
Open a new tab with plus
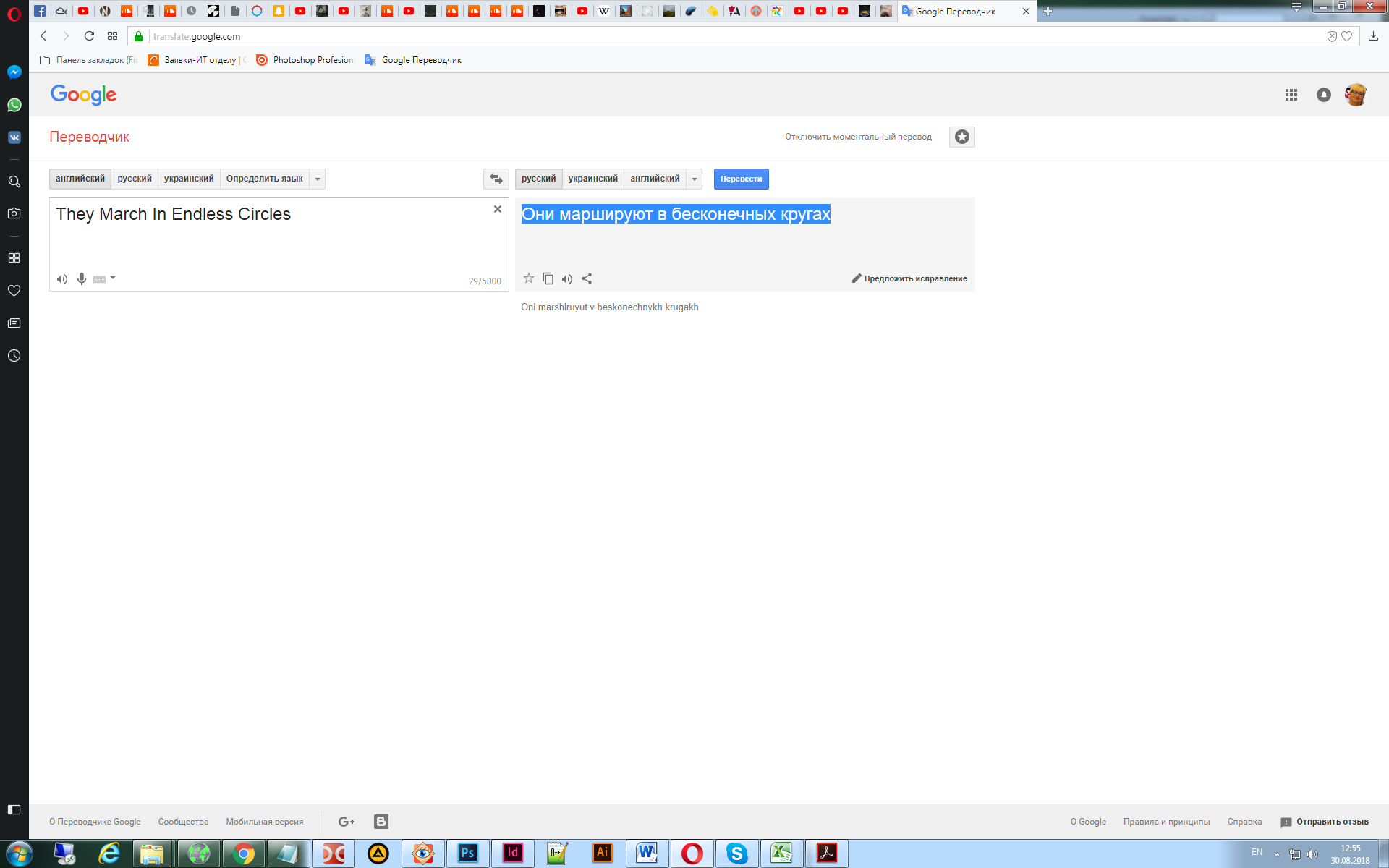[1048, 11]
